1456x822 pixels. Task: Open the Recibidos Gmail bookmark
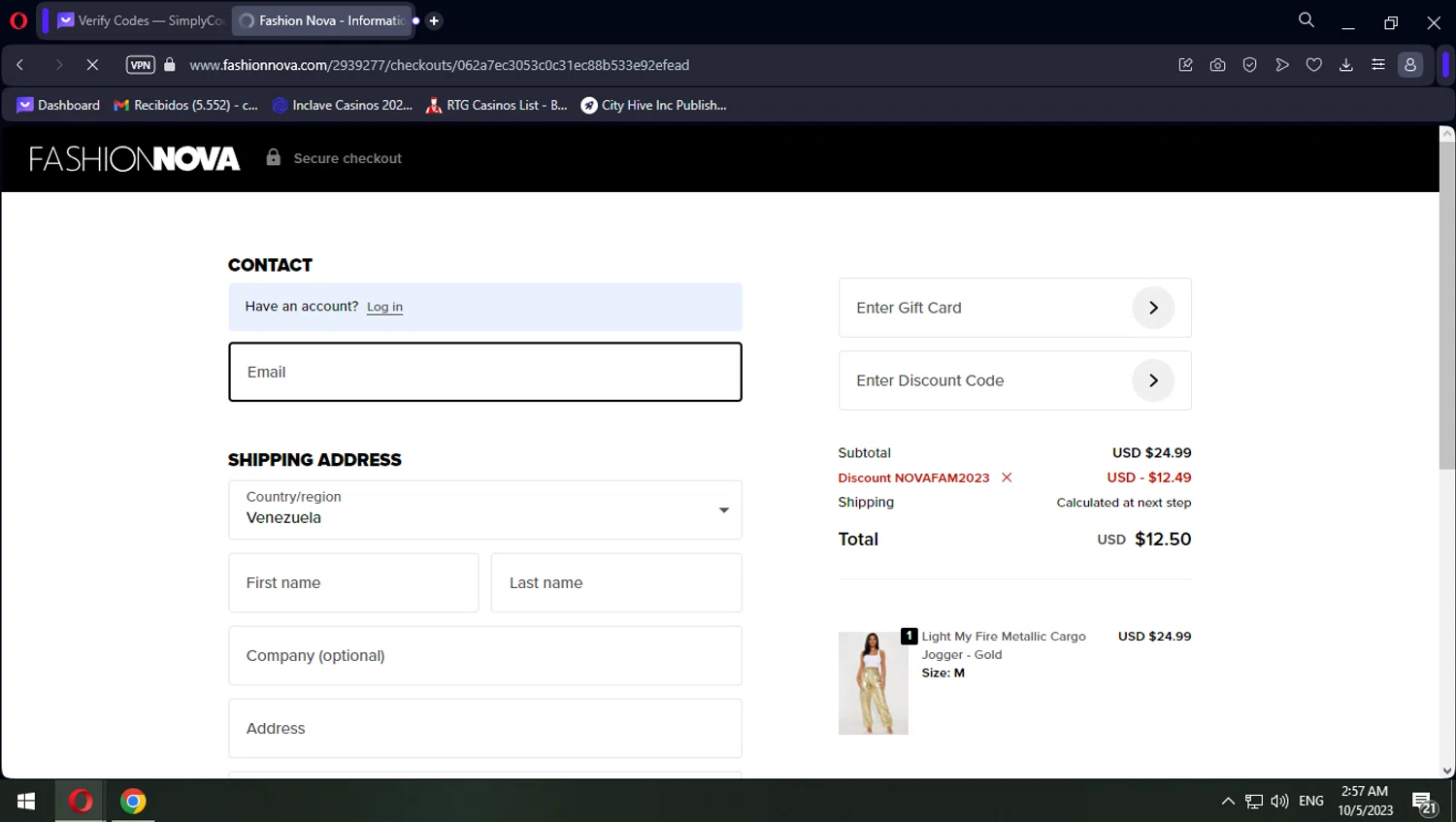click(x=185, y=105)
